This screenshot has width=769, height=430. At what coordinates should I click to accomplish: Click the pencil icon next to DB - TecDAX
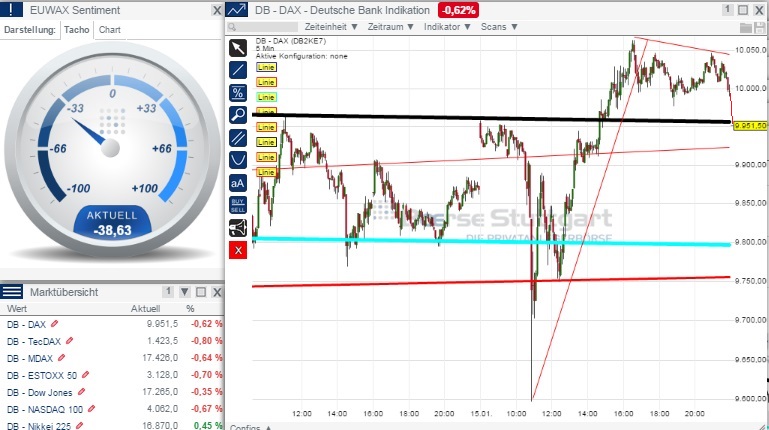click(x=70, y=340)
